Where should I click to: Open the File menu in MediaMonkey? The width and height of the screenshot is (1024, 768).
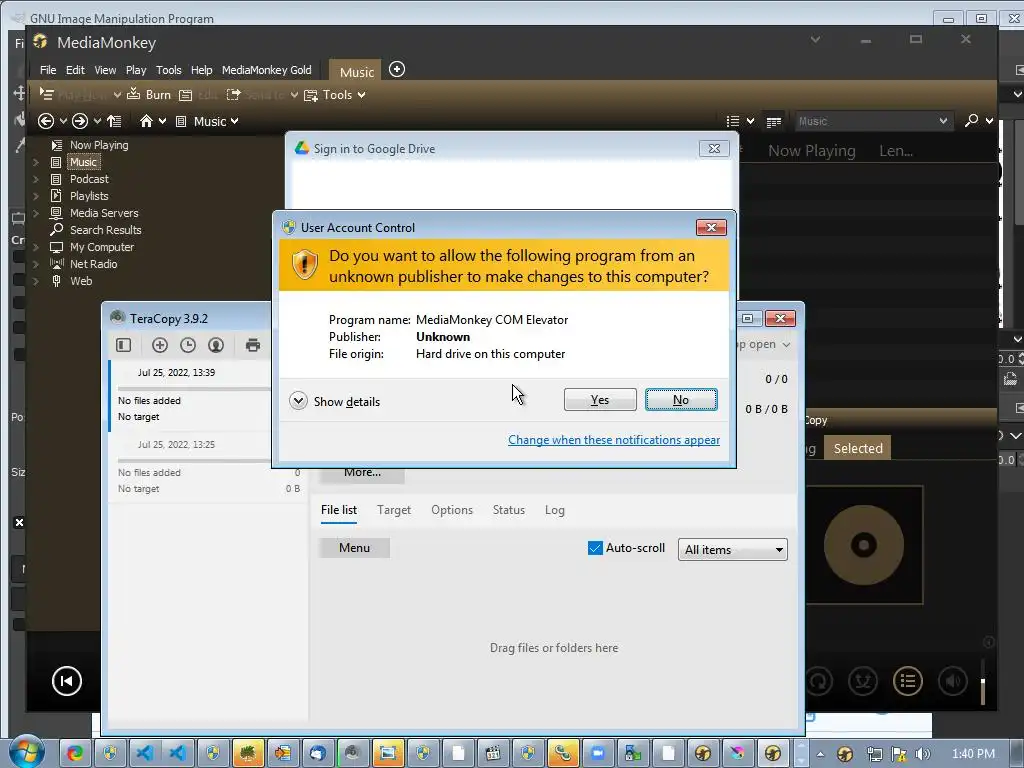[48, 70]
